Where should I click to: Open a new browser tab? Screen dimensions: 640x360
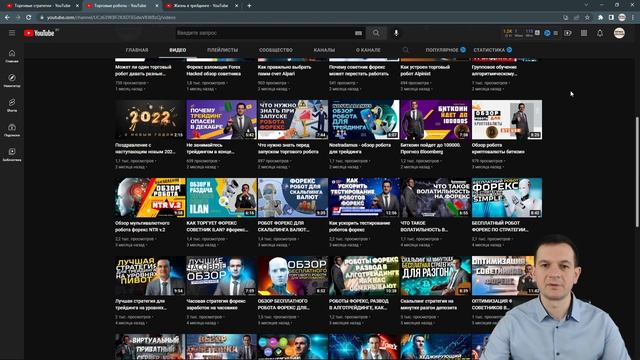(x=249, y=6)
